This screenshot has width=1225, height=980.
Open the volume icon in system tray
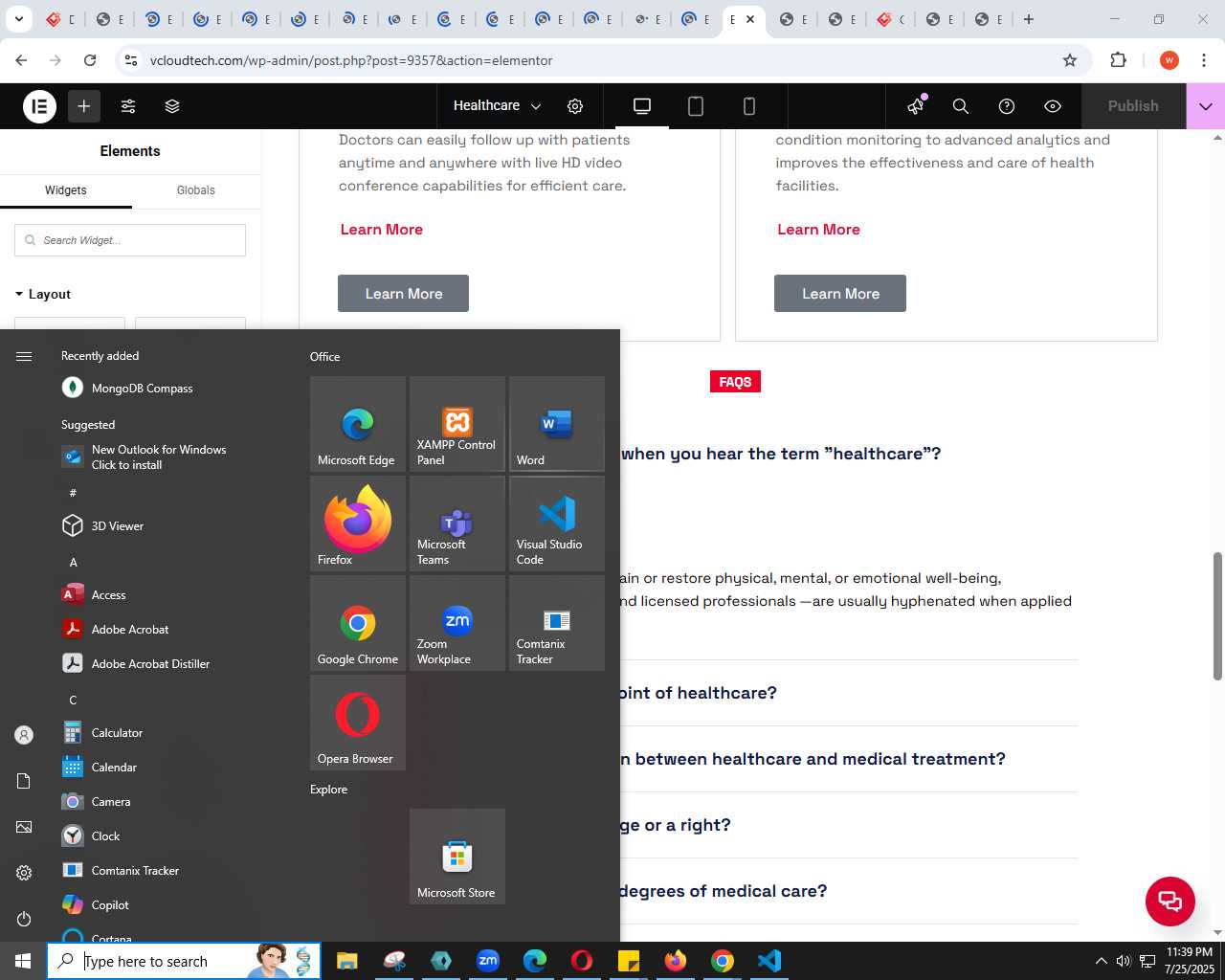click(1124, 961)
